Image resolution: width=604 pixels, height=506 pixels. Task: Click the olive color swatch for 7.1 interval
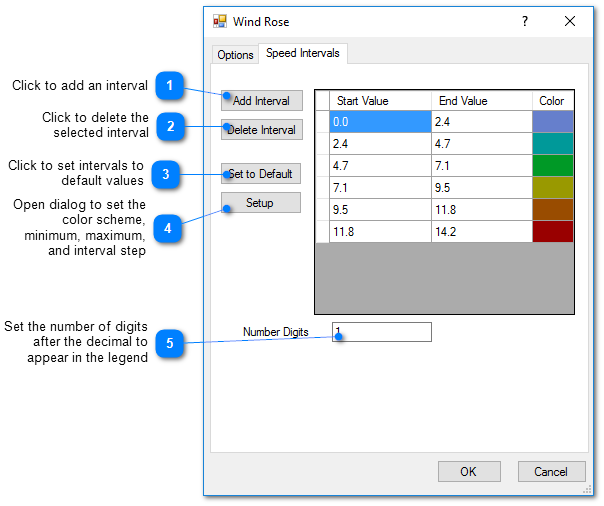tap(553, 187)
